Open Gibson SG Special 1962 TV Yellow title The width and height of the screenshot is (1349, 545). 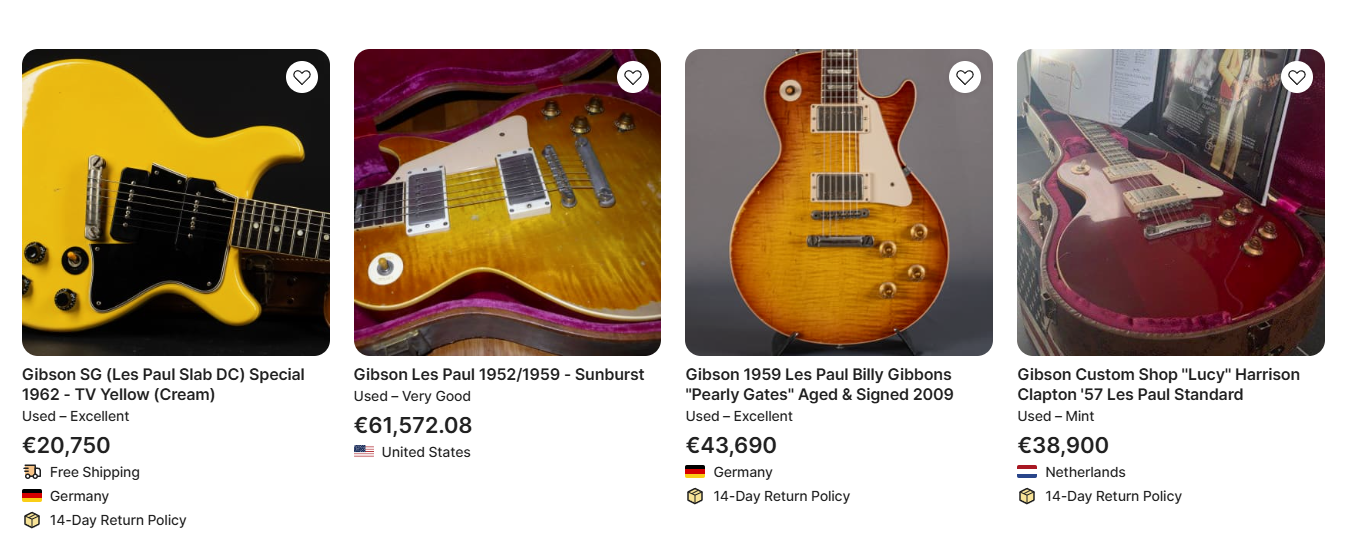click(163, 384)
